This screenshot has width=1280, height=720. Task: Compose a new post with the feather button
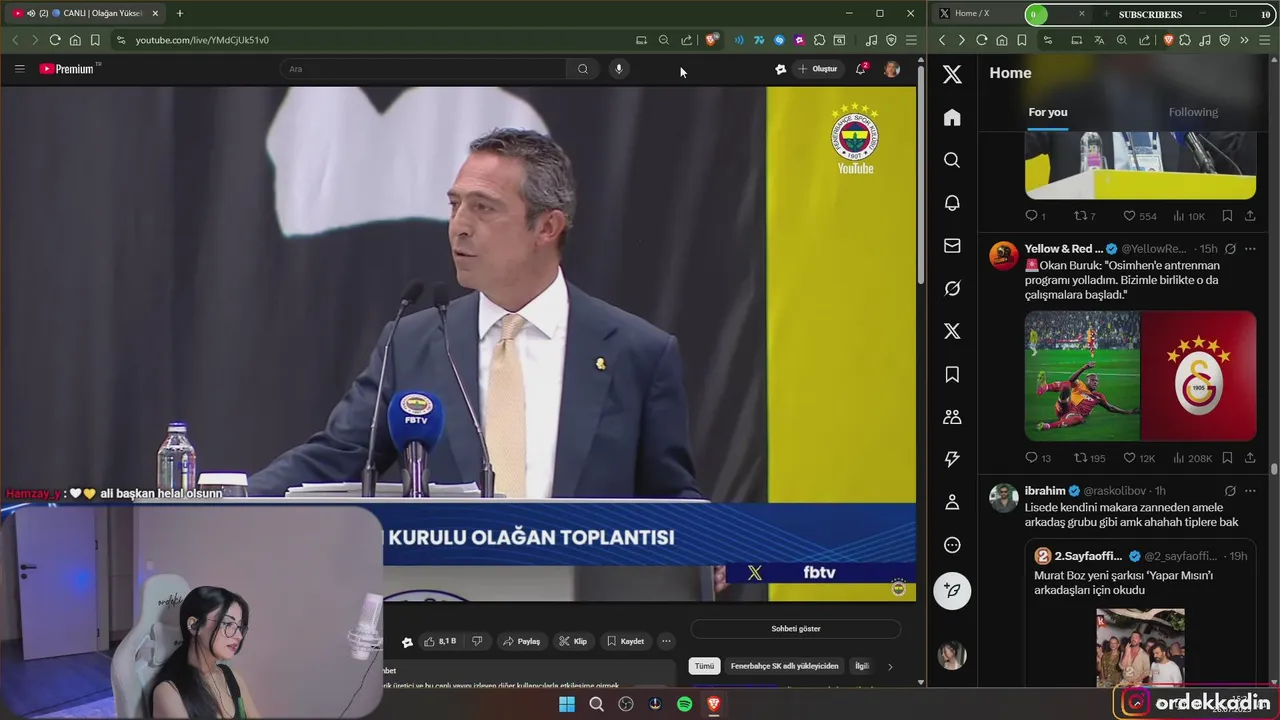952,591
